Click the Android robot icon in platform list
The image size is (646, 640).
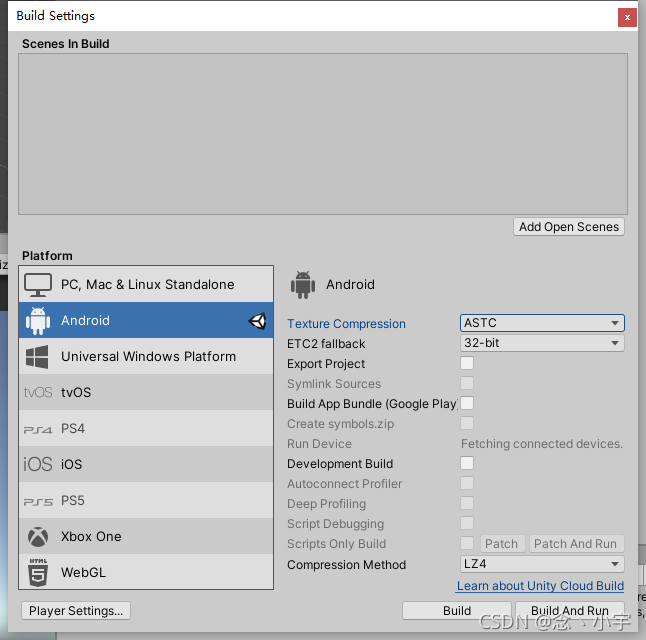point(38,321)
